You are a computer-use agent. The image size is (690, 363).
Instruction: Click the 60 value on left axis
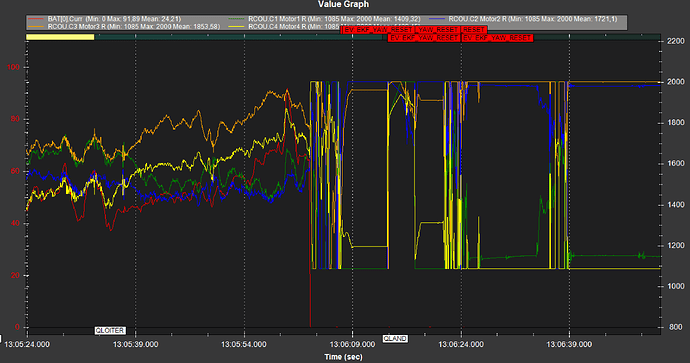[15, 171]
